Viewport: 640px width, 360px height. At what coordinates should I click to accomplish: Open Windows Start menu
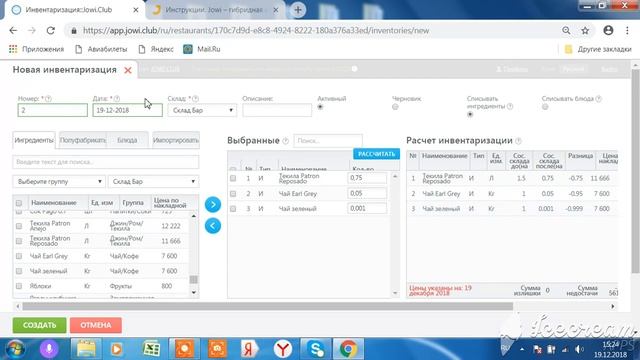pyautogui.click(x=15, y=349)
